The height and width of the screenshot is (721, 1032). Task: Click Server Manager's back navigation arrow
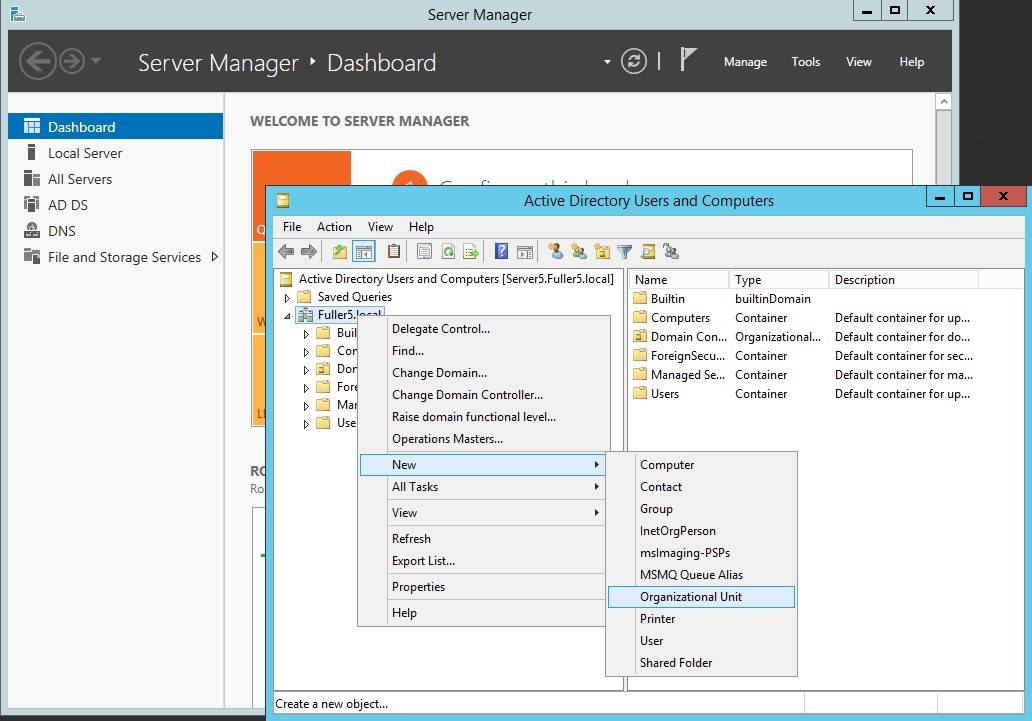coord(38,61)
